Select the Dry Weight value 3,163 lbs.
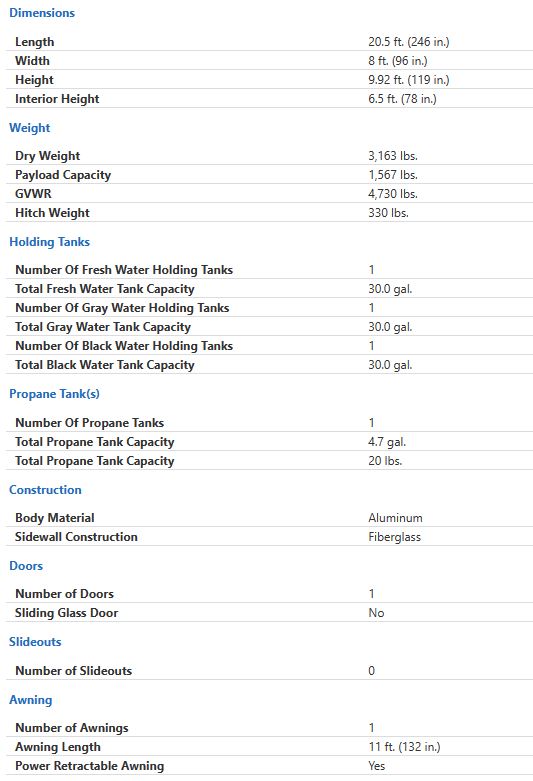Screen dimensions: 533x781 click(393, 156)
